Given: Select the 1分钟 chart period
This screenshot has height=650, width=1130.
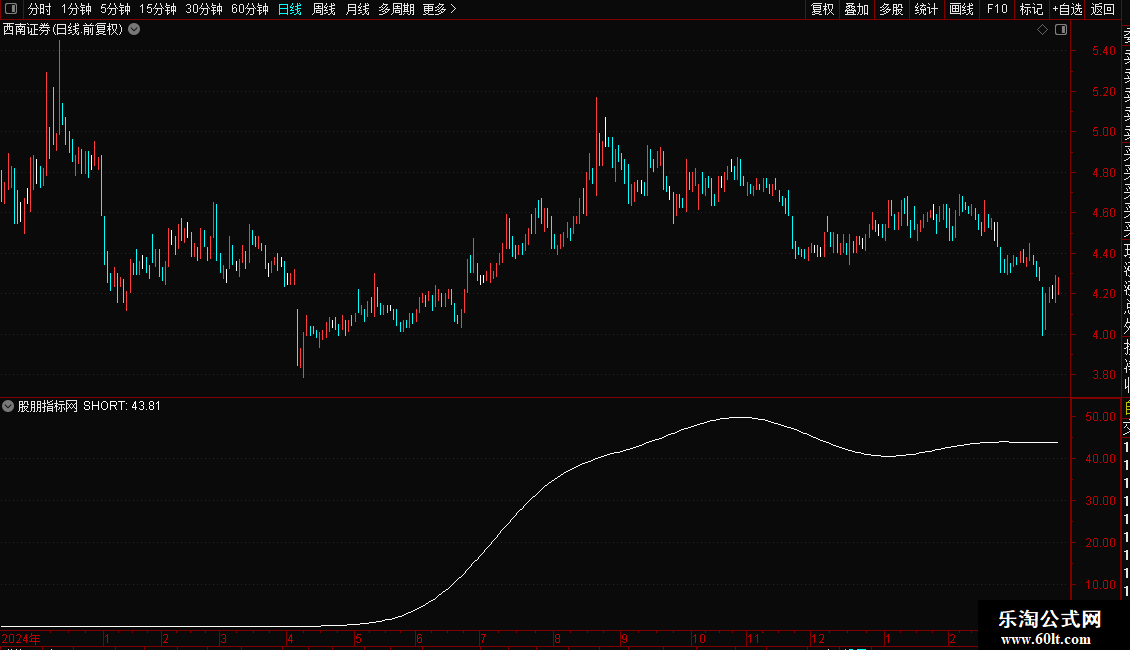Looking at the screenshot, I should (76, 9).
